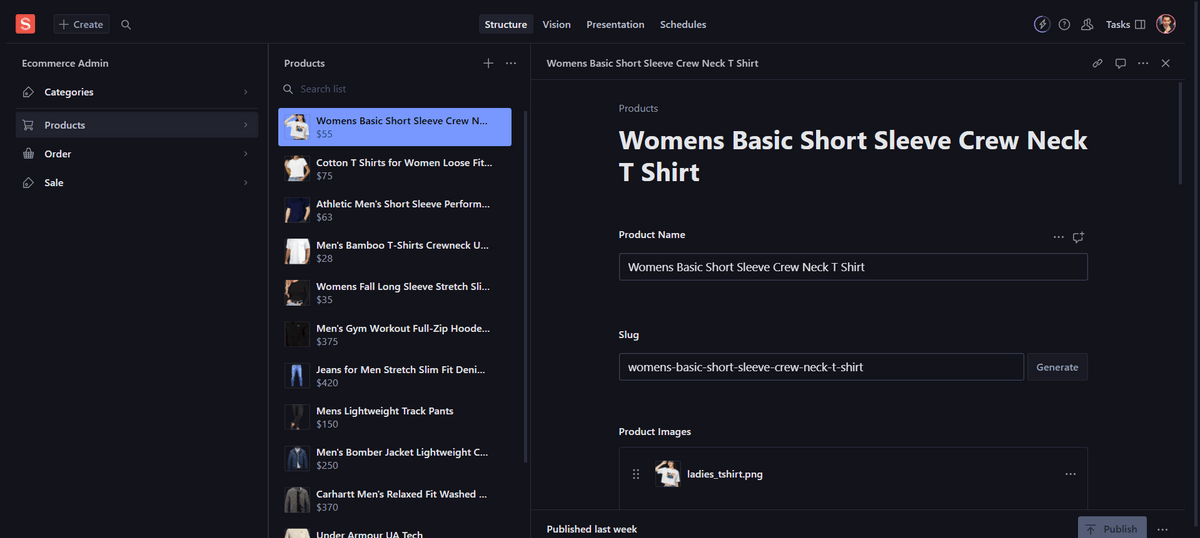Click the lightning bolt activity icon
The width and height of the screenshot is (1200, 538).
pyautogui.click(x=1042, y=24)
